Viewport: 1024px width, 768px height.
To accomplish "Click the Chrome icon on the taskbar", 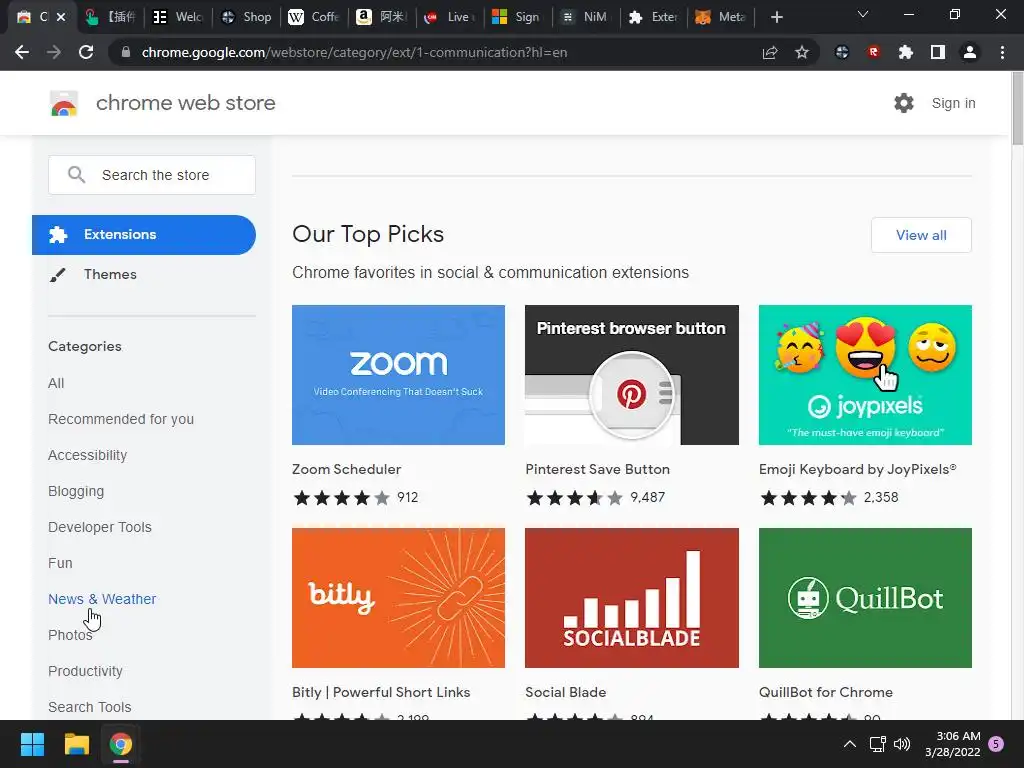I will click(x=121, y=744).
